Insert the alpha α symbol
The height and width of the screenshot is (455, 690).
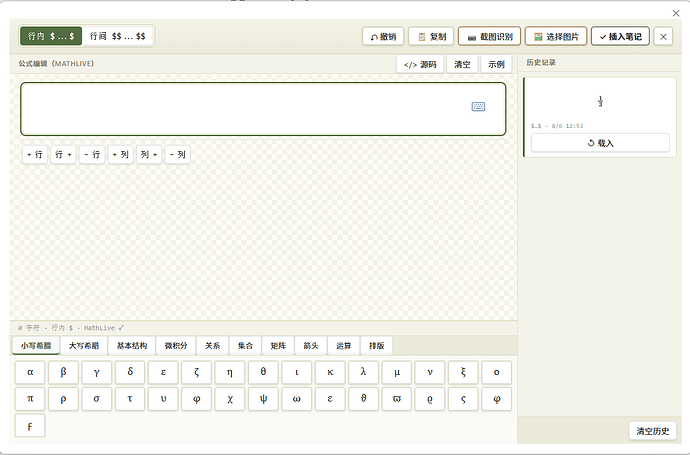[30, 372]
